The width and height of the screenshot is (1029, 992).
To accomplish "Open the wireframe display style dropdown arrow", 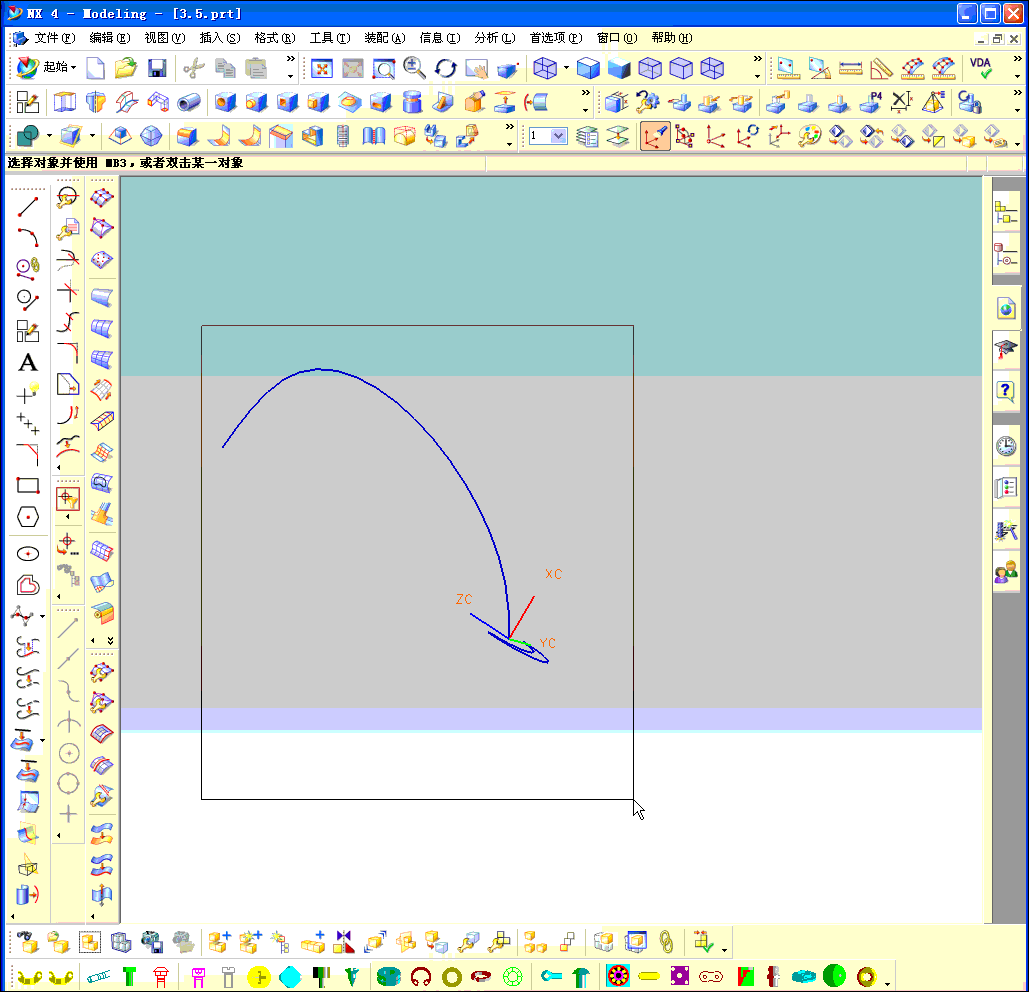I will point(566,68).
